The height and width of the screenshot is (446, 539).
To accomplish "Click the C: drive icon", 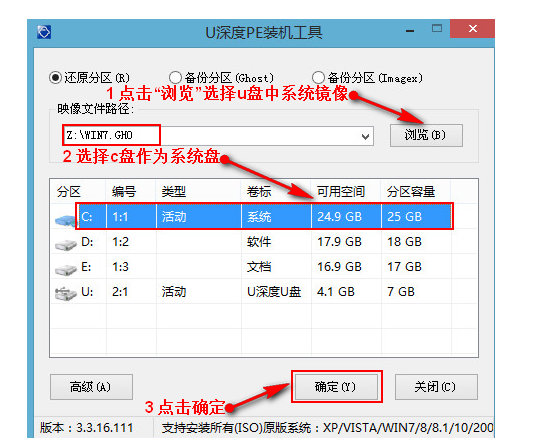I will tap(65, 220).
